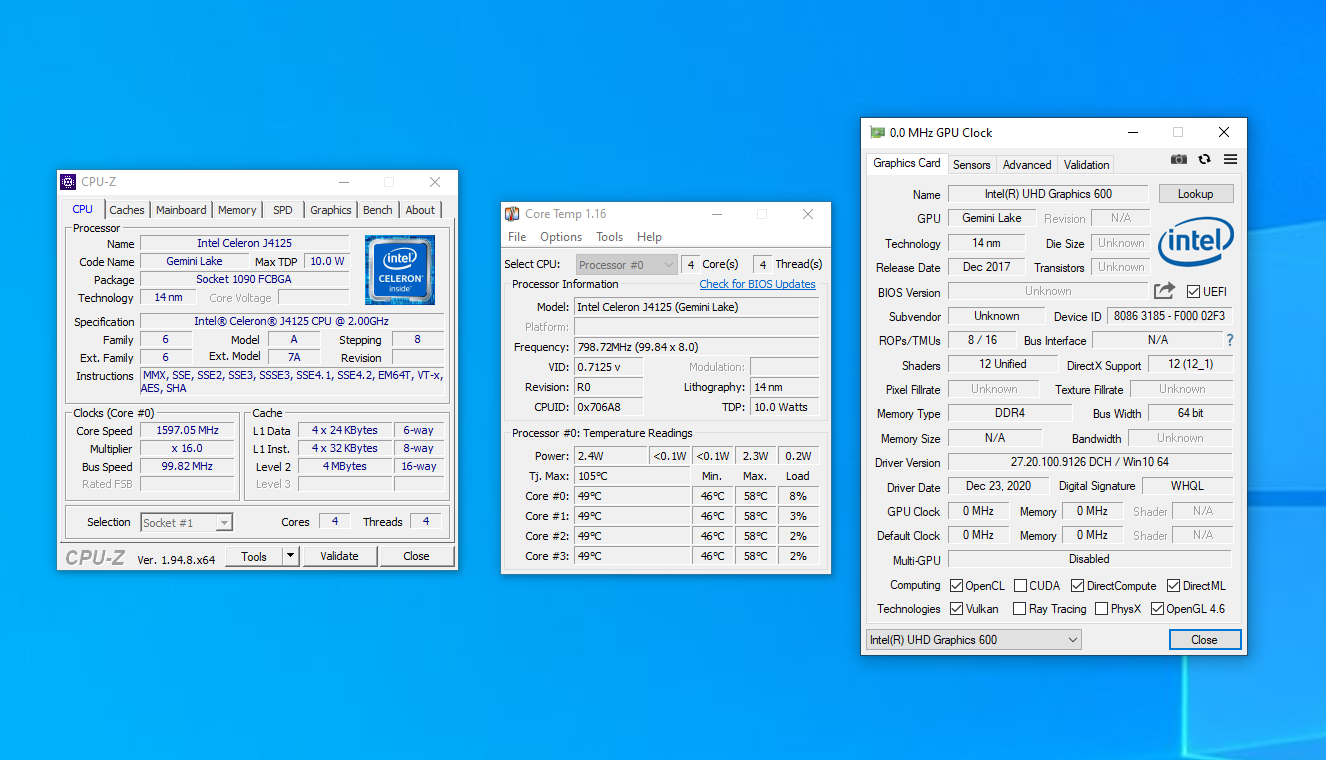Click the Bus Interface question mark help icon
Screen dimensions: 1326x760
(1230, 340)
